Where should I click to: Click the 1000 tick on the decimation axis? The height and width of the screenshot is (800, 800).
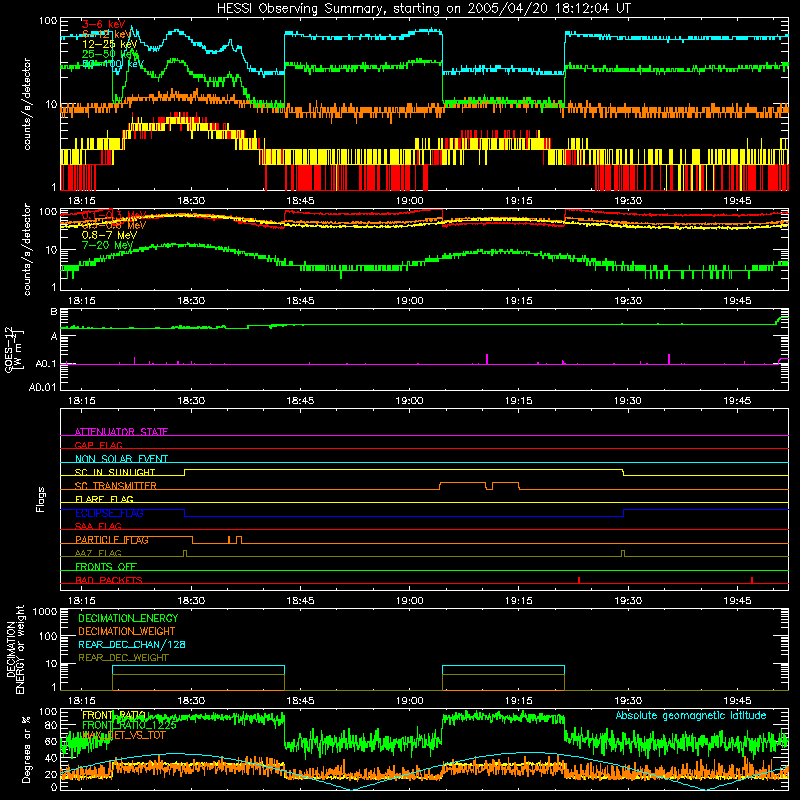45,612
